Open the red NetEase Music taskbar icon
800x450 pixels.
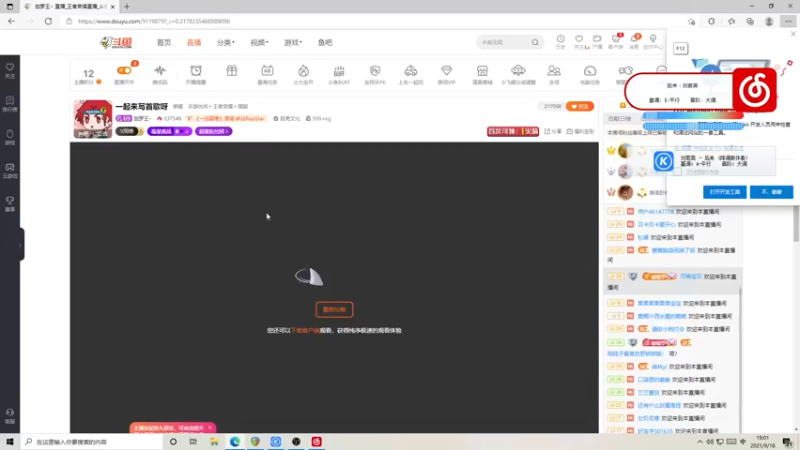click(x=316, y=442)
